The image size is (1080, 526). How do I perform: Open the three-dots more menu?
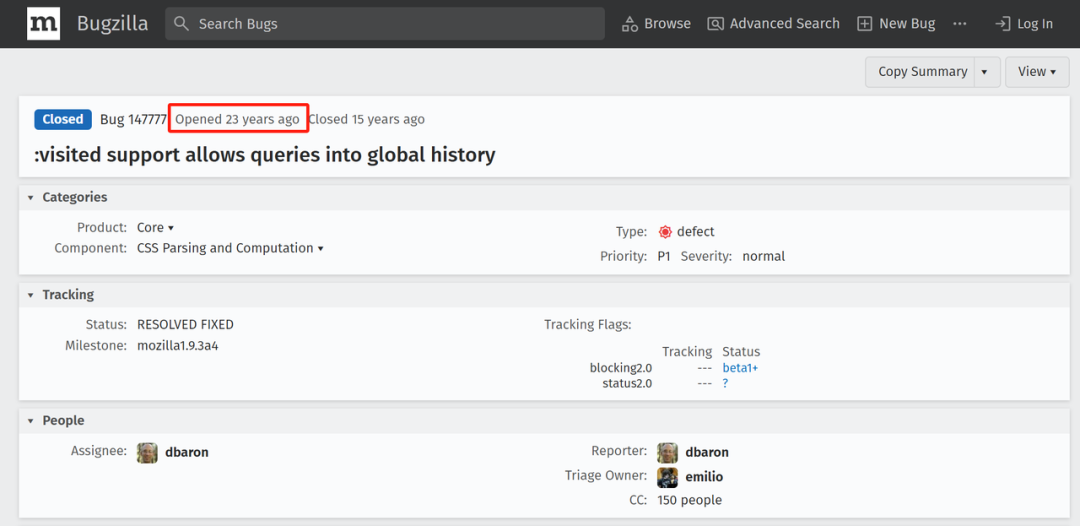click(960, 24)
